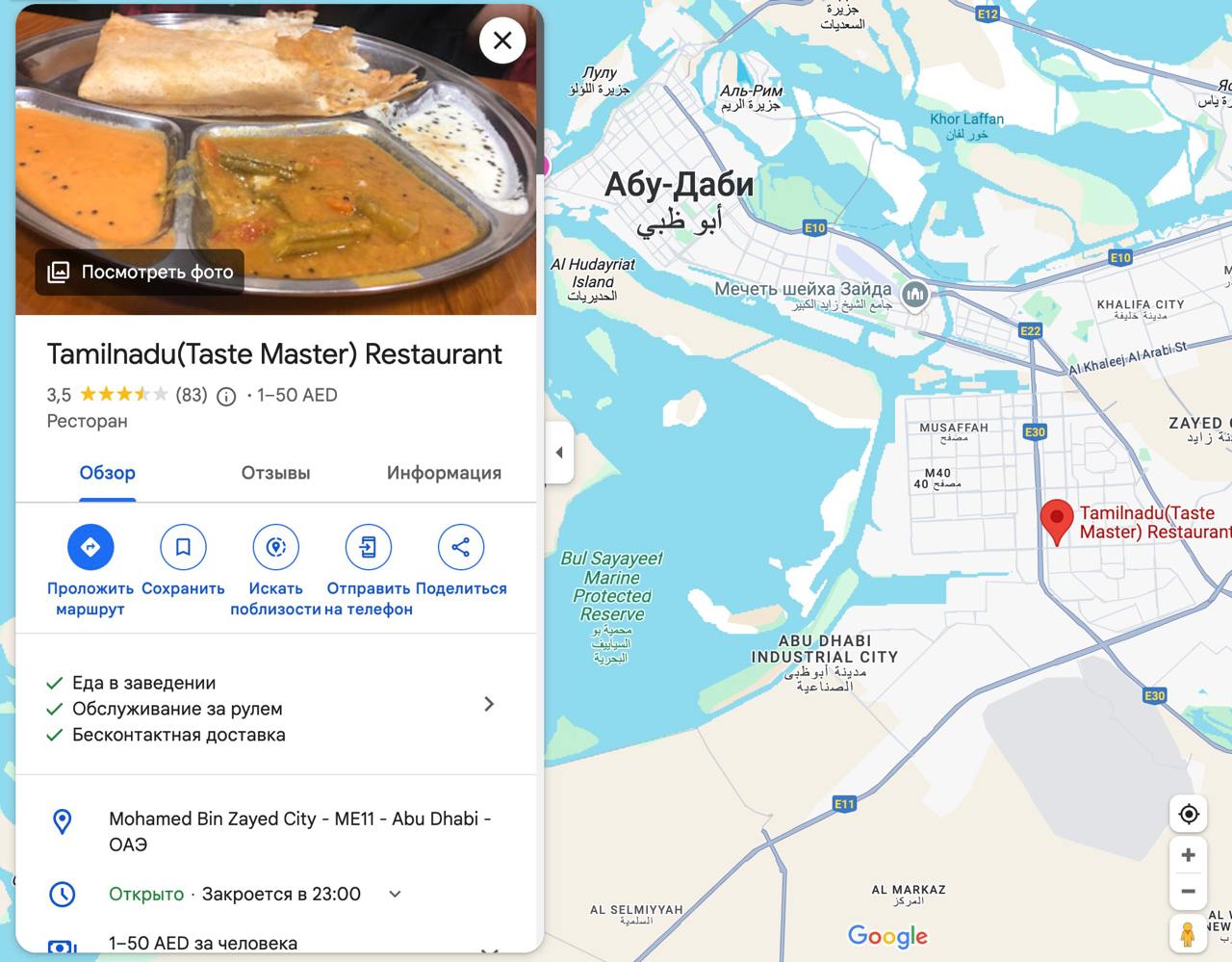Open the Информация tab

(444, 473)
